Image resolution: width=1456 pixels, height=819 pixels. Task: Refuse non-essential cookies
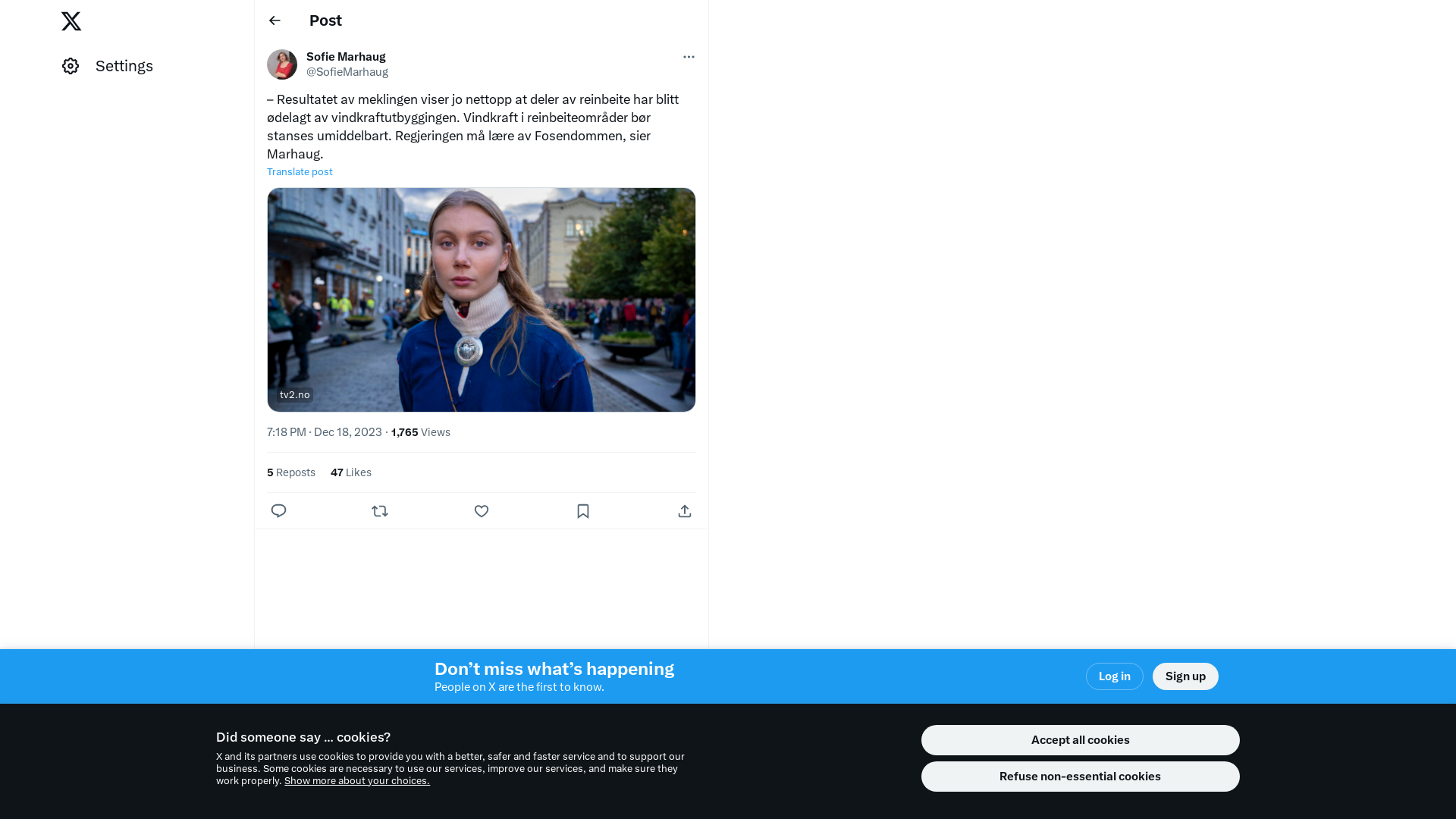(1080, 777)
